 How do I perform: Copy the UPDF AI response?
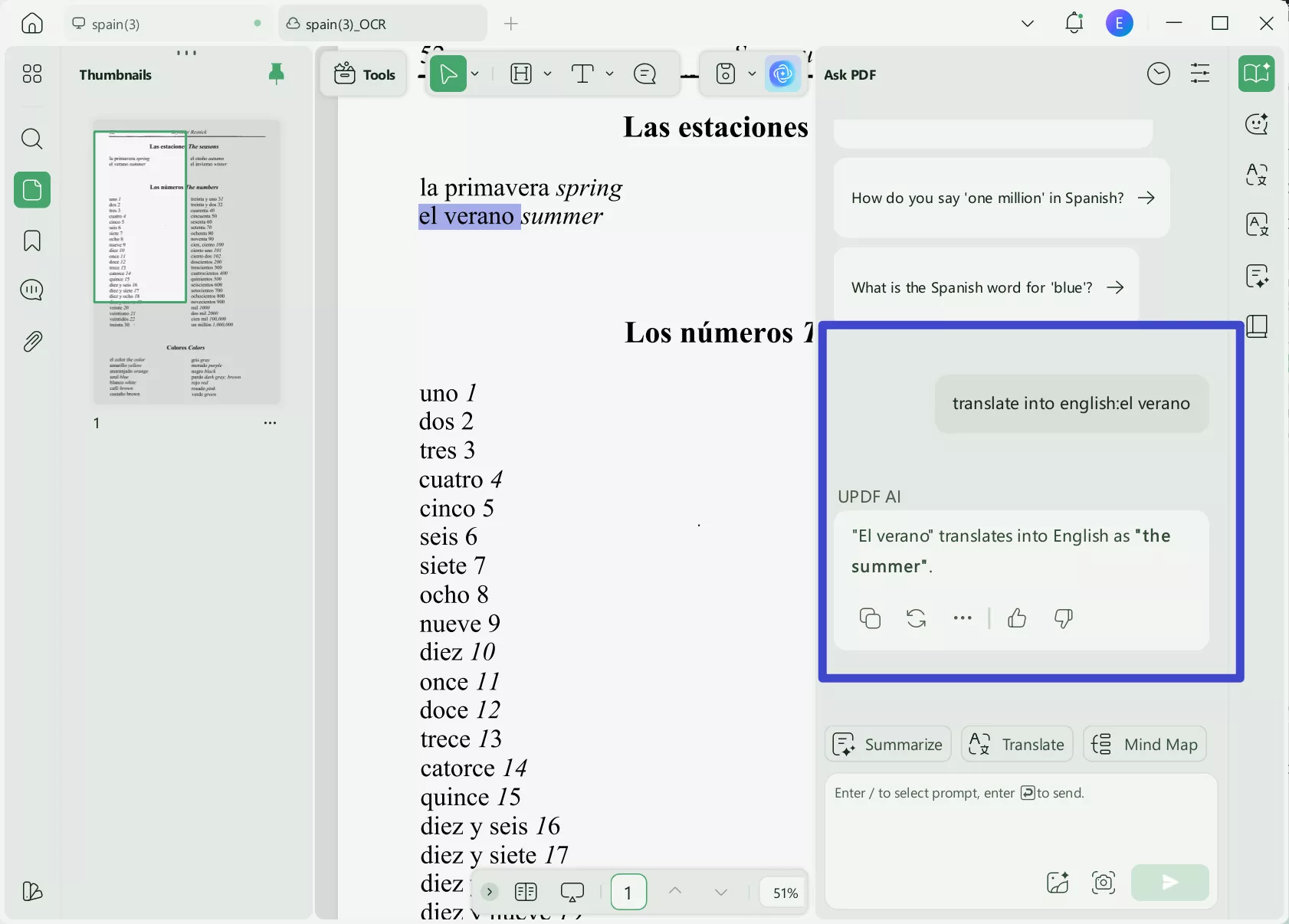coord(869,618)
